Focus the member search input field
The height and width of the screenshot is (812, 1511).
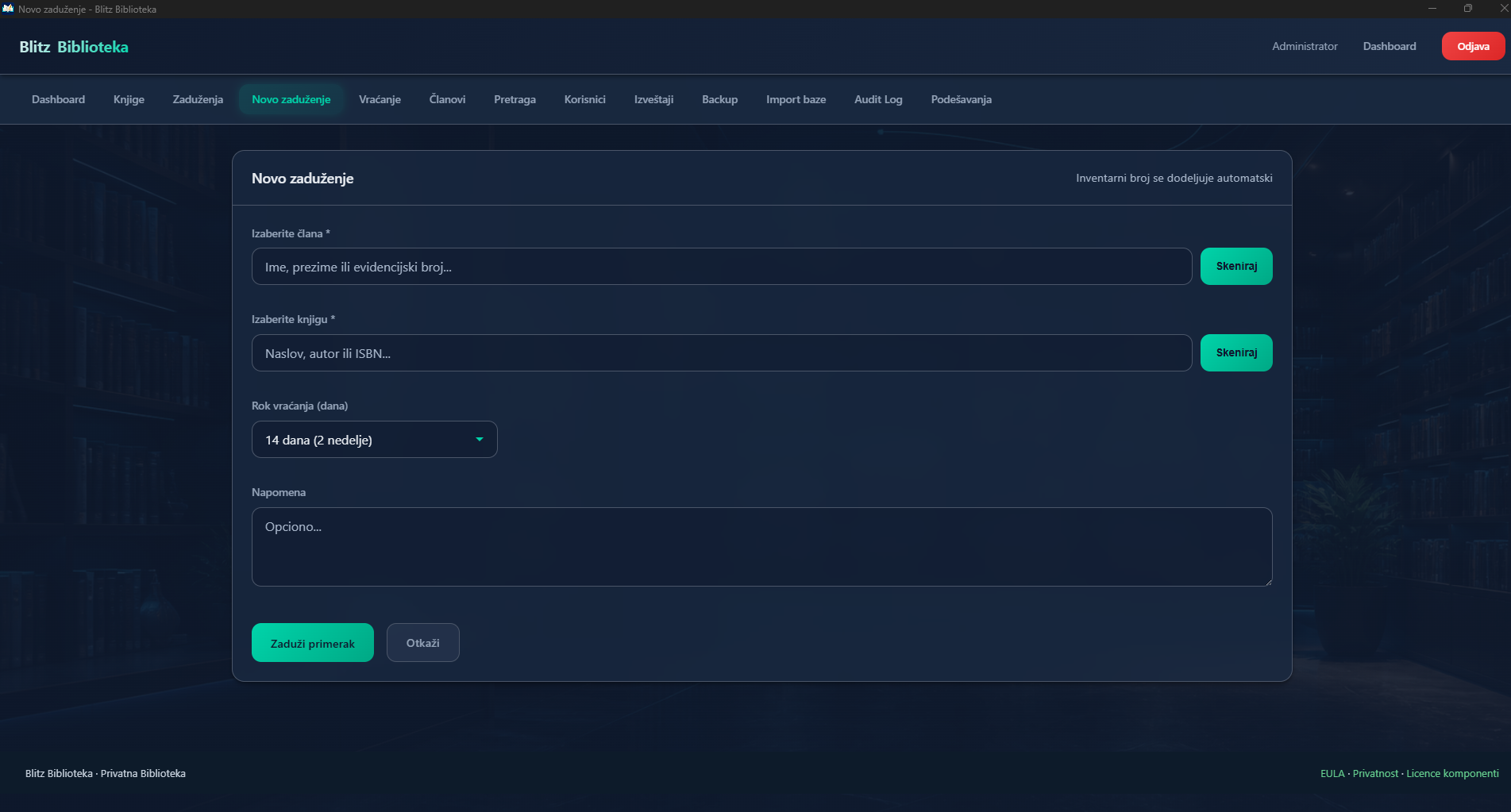coord(722,267)
